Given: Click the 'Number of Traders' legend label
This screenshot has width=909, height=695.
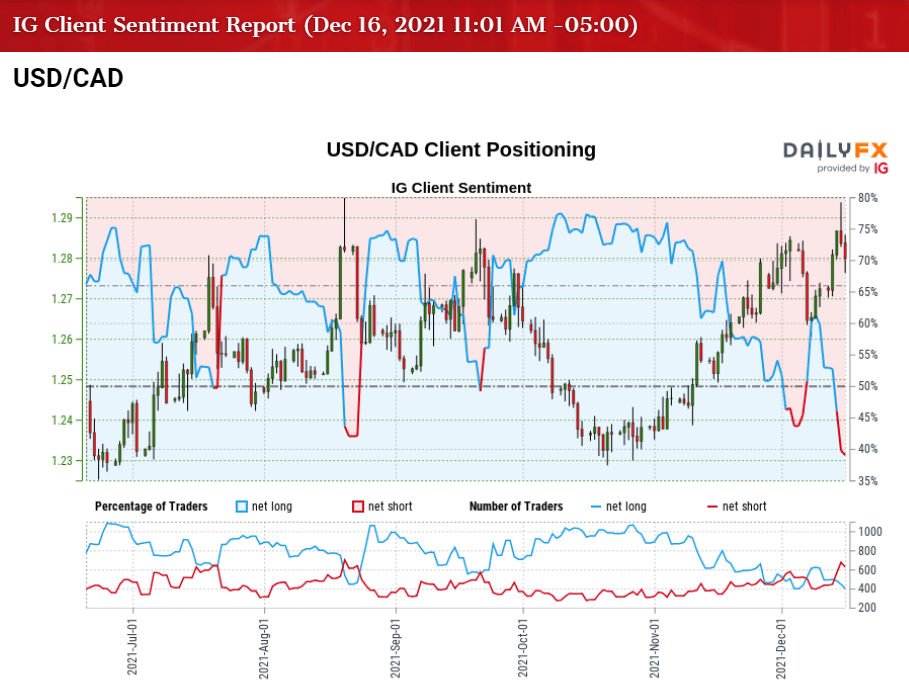Looking at the screenshot, I should tap(516, 507).
